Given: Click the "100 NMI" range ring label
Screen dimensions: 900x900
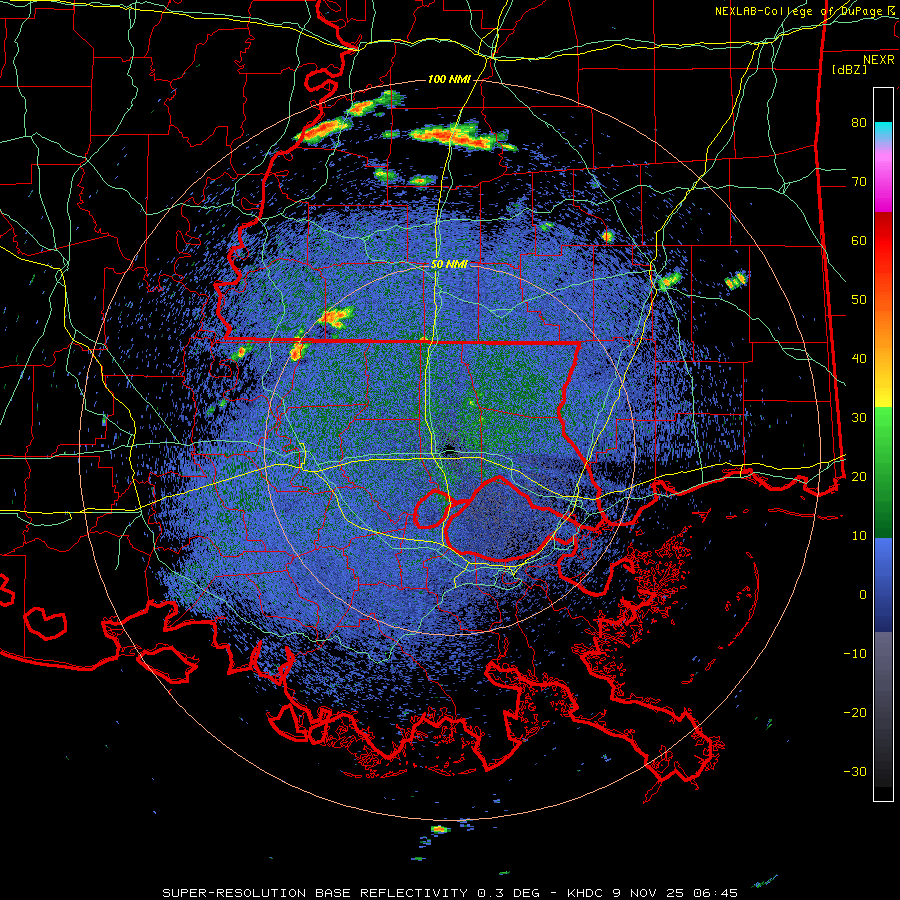Looking at the screenshot, I should (448, 79).
